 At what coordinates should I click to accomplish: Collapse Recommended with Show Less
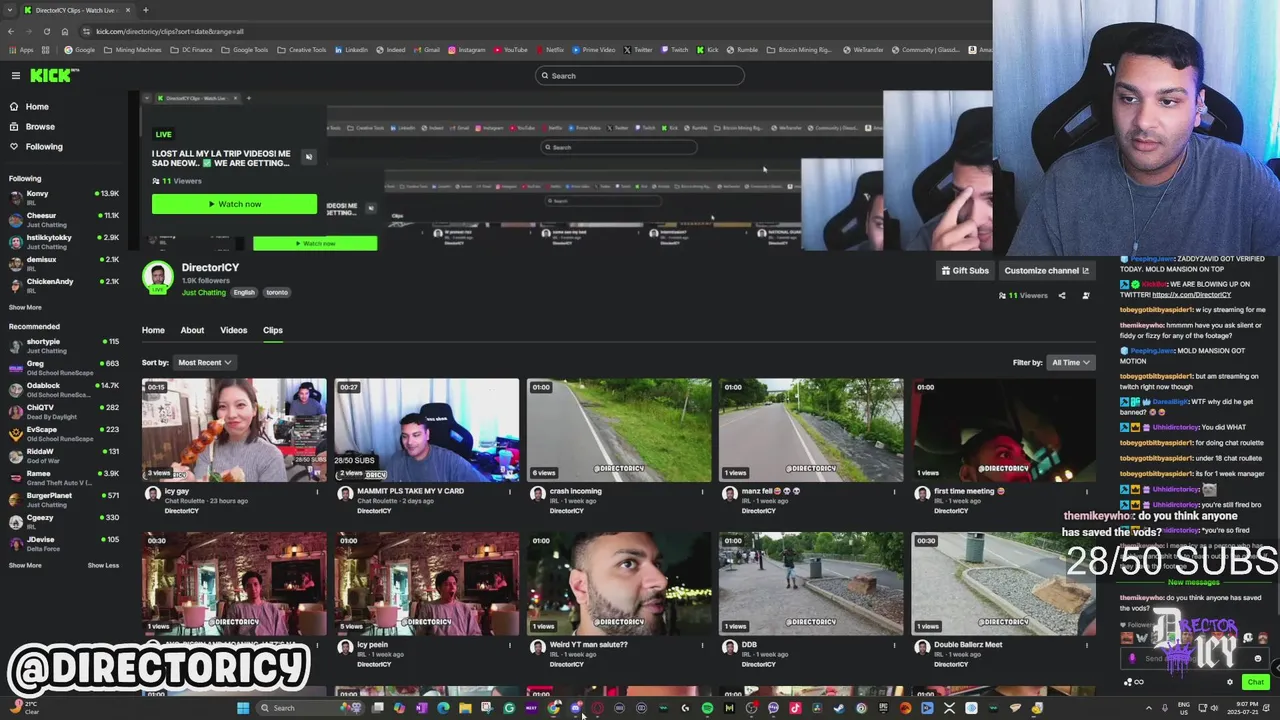(103, 565)
